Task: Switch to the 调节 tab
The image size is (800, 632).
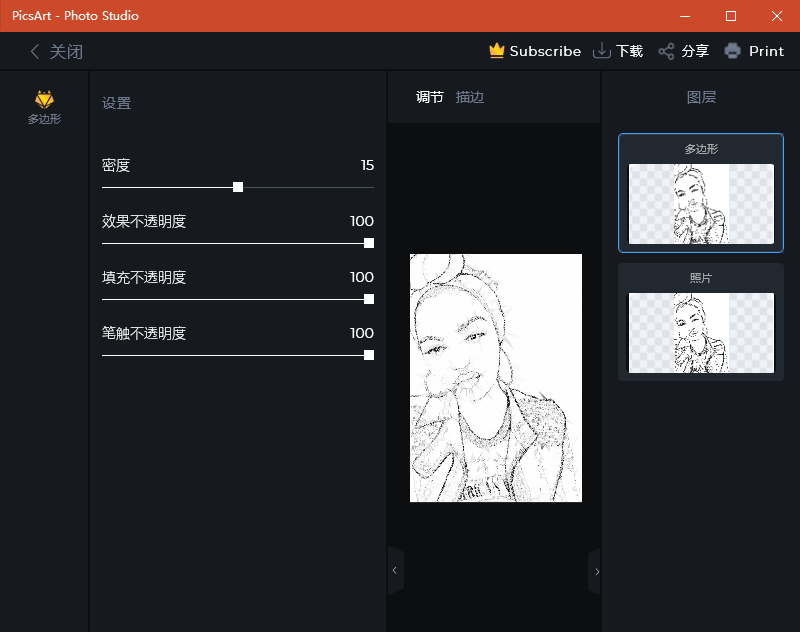Action: [x=430, y=97]
